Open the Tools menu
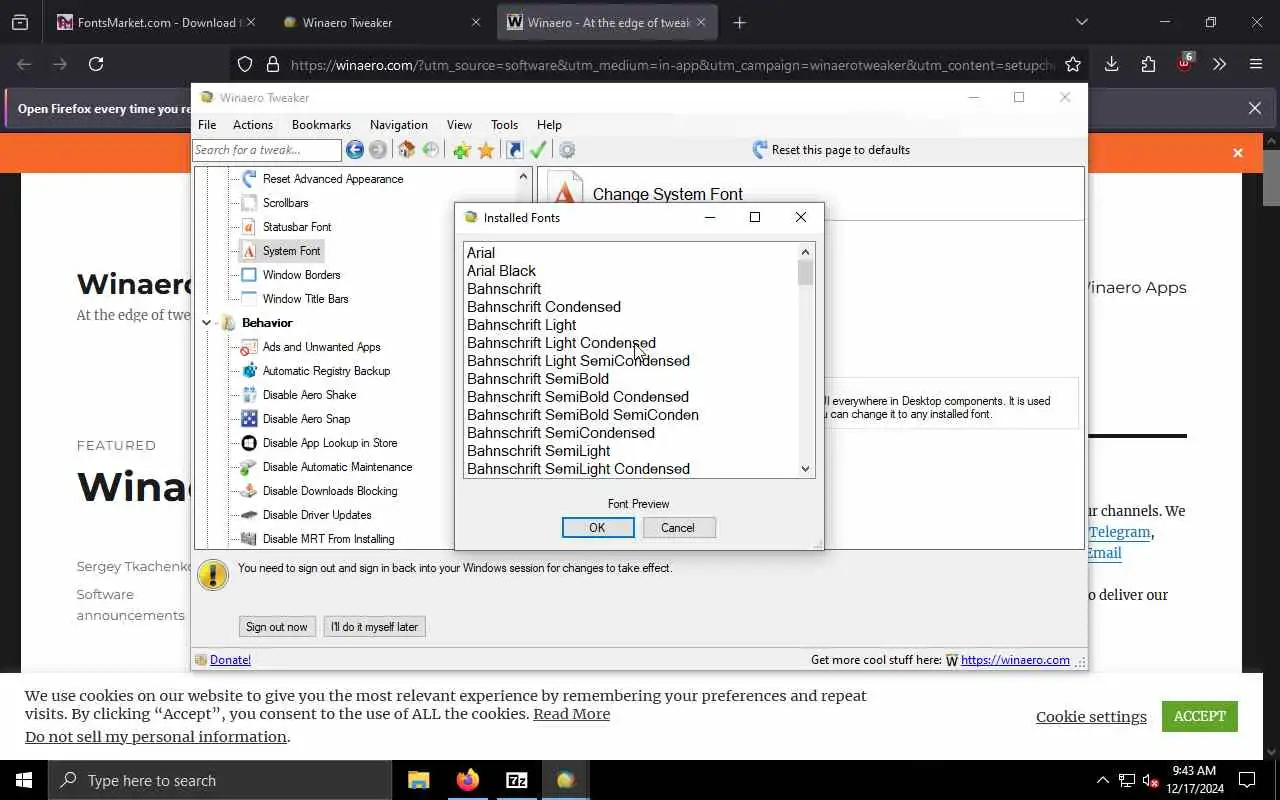Screen dimensions: 1280x800 click(x=504, y=125)
